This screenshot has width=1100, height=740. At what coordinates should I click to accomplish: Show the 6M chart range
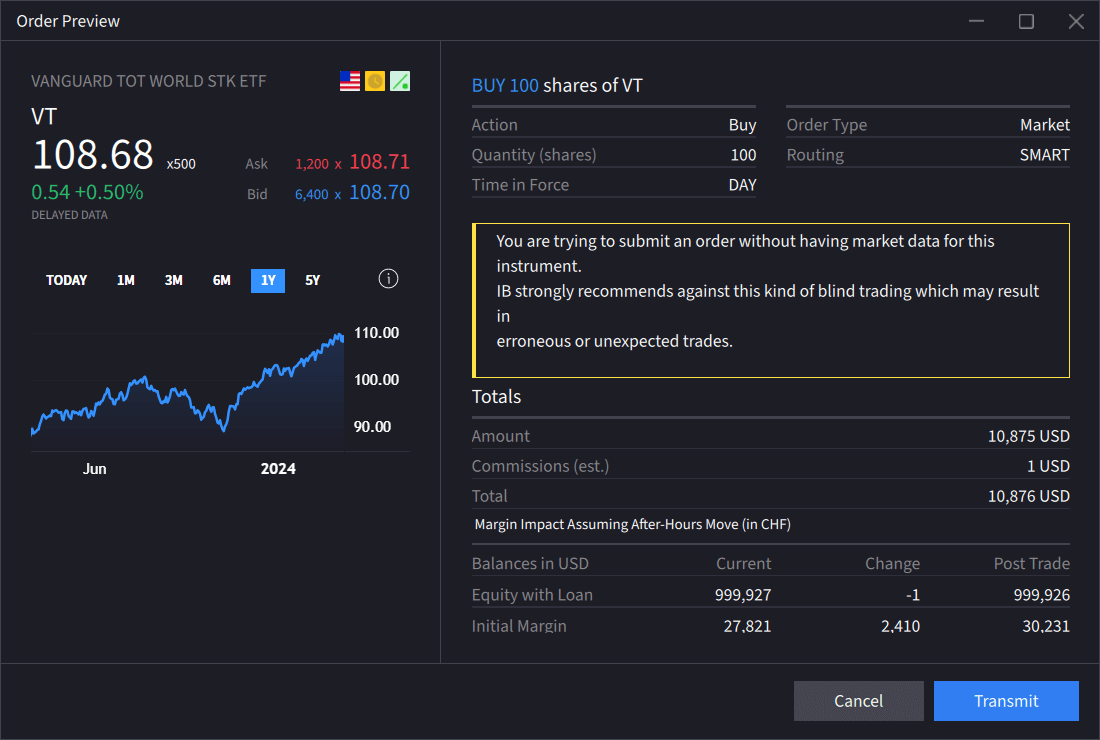pos(221,281)
